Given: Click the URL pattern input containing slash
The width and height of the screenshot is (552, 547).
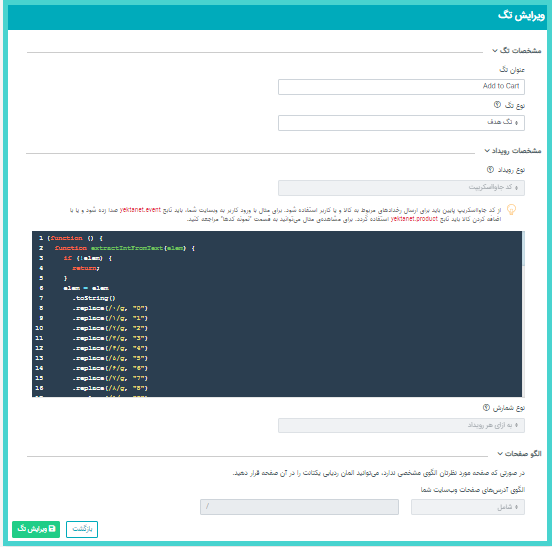Looking at the screenshot, I should pos(300,507).
